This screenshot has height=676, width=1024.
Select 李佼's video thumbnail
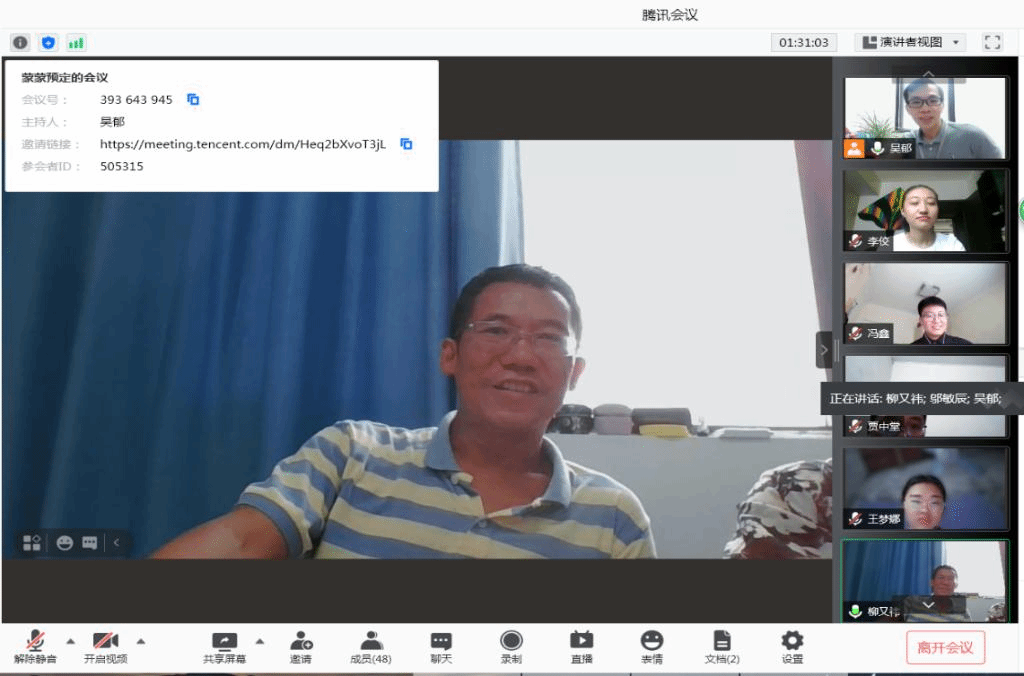(x=925, y=210)
